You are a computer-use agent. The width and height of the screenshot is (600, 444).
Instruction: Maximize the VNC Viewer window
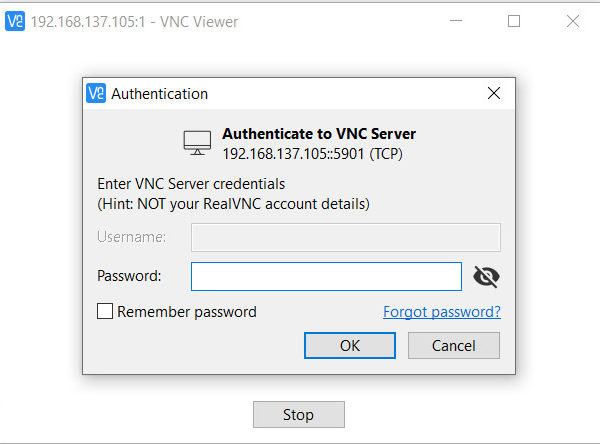click(x=514, y=21)
